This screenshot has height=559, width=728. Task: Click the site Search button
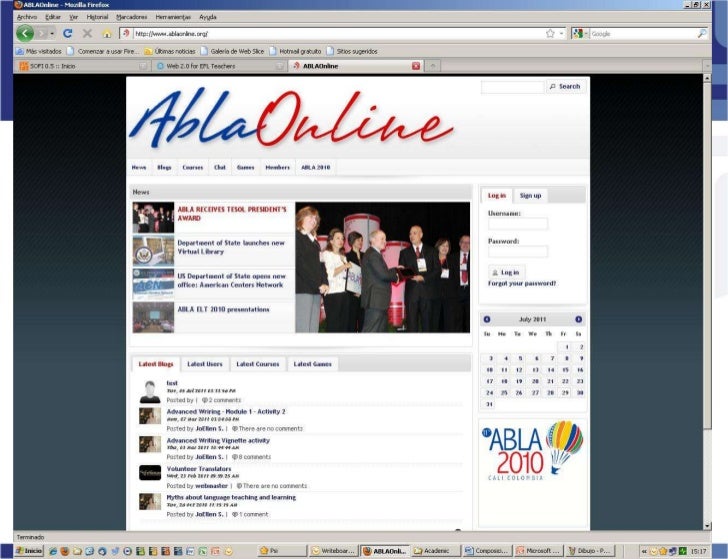(x=565, y=86)
